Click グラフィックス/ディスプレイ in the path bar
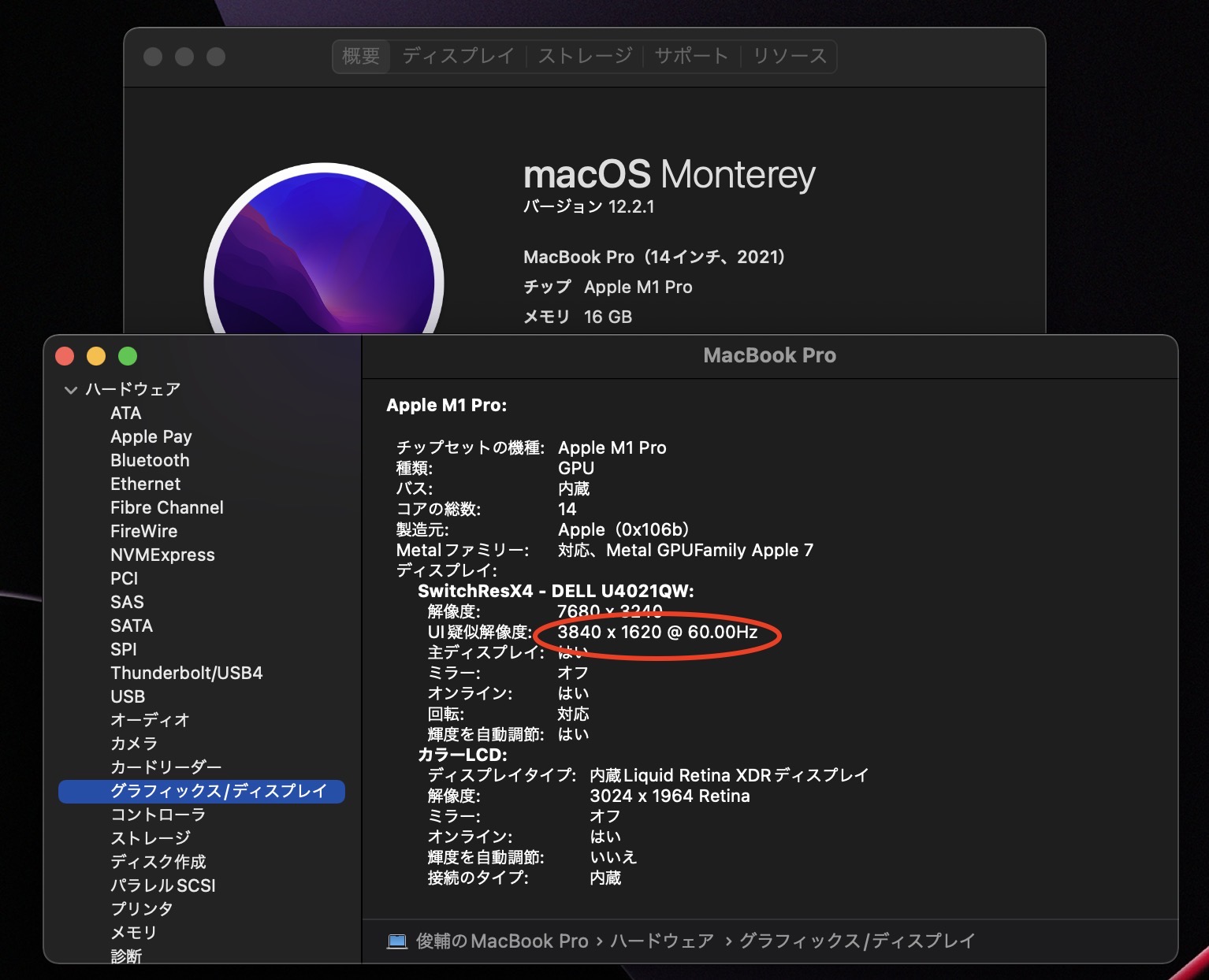Viewport: 1209px width, 980px height. [857, 941]
